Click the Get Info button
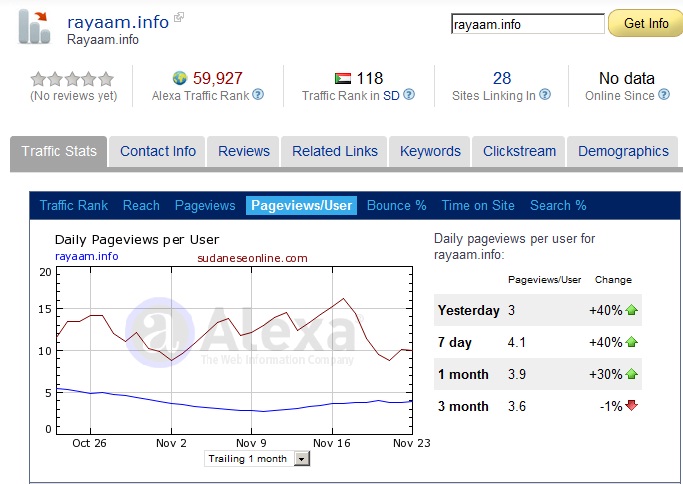The image size is (683, 484). click(x=646, y=23)
